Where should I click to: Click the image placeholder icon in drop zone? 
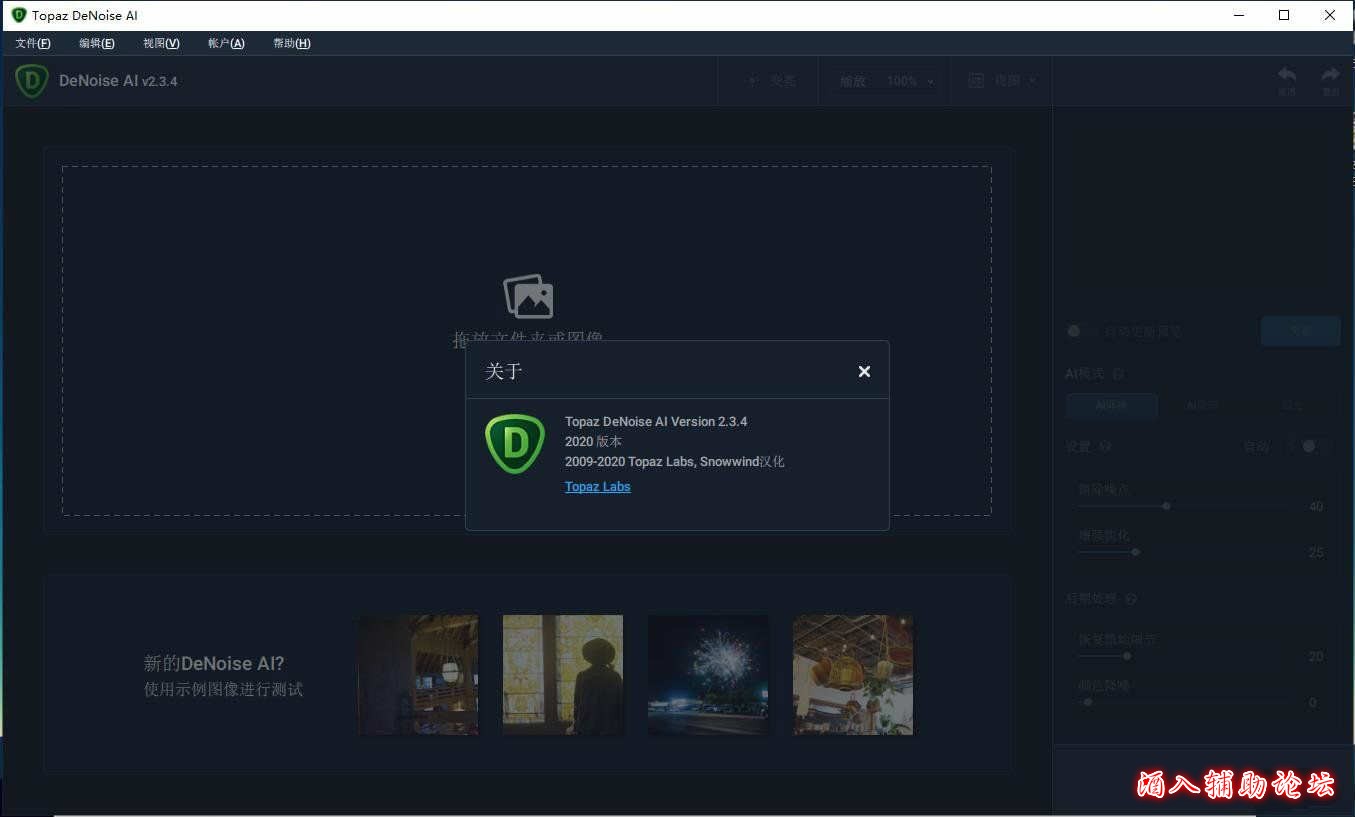pos(528,297)
